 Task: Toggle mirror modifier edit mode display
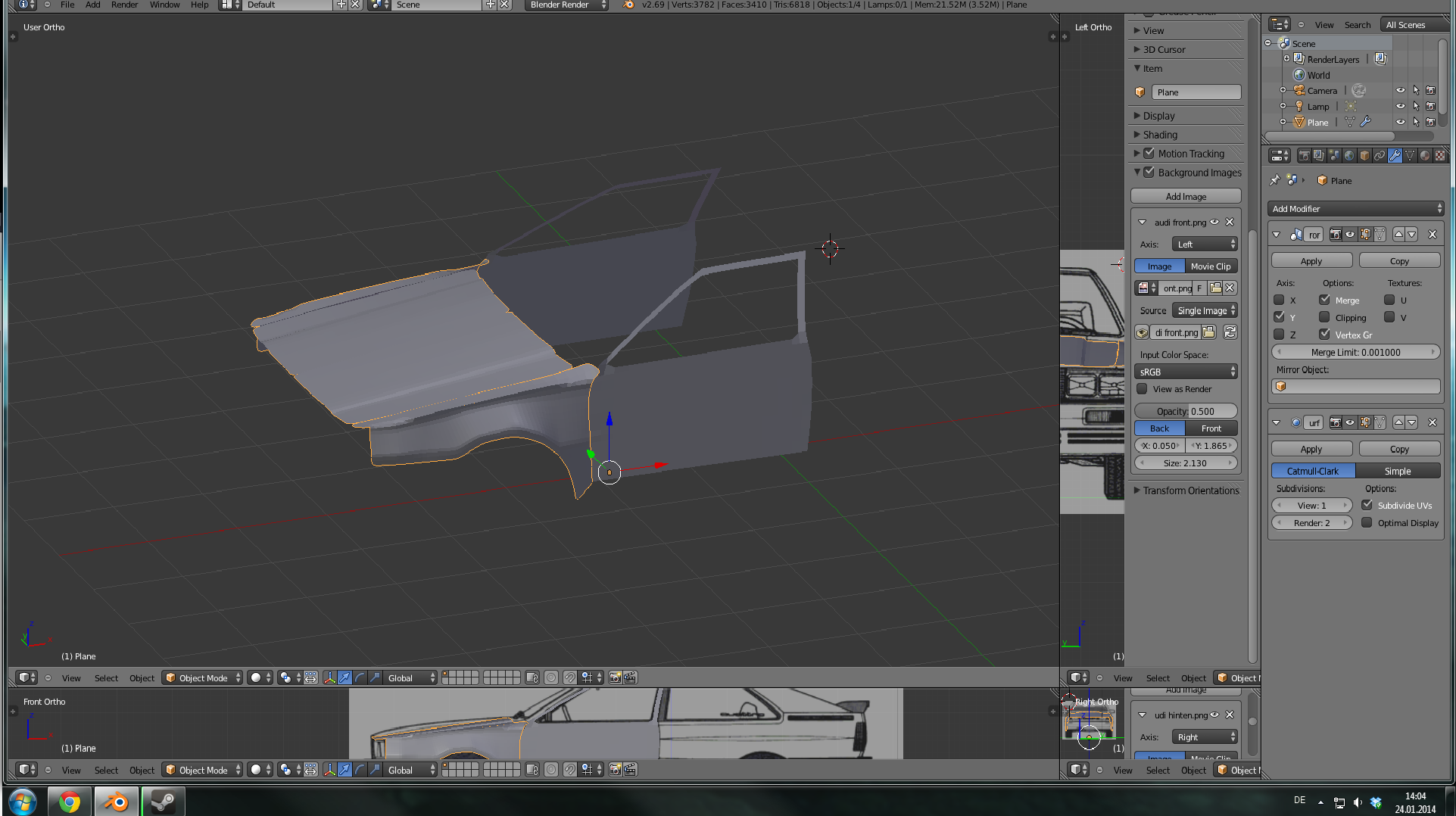click(x=1365, y=235)
